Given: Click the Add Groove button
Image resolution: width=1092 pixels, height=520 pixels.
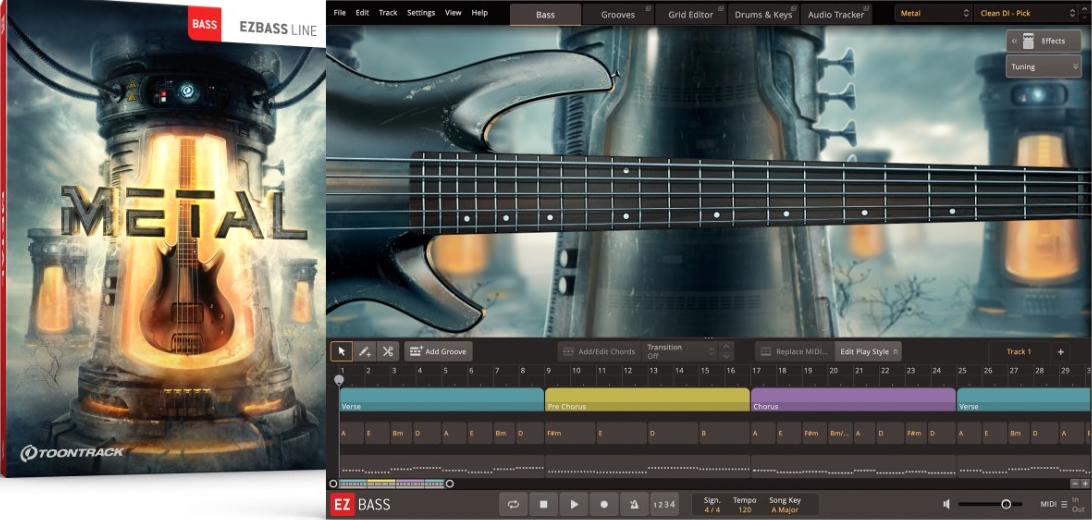Looking at the screenshot, I should click(x=439, y=352).
